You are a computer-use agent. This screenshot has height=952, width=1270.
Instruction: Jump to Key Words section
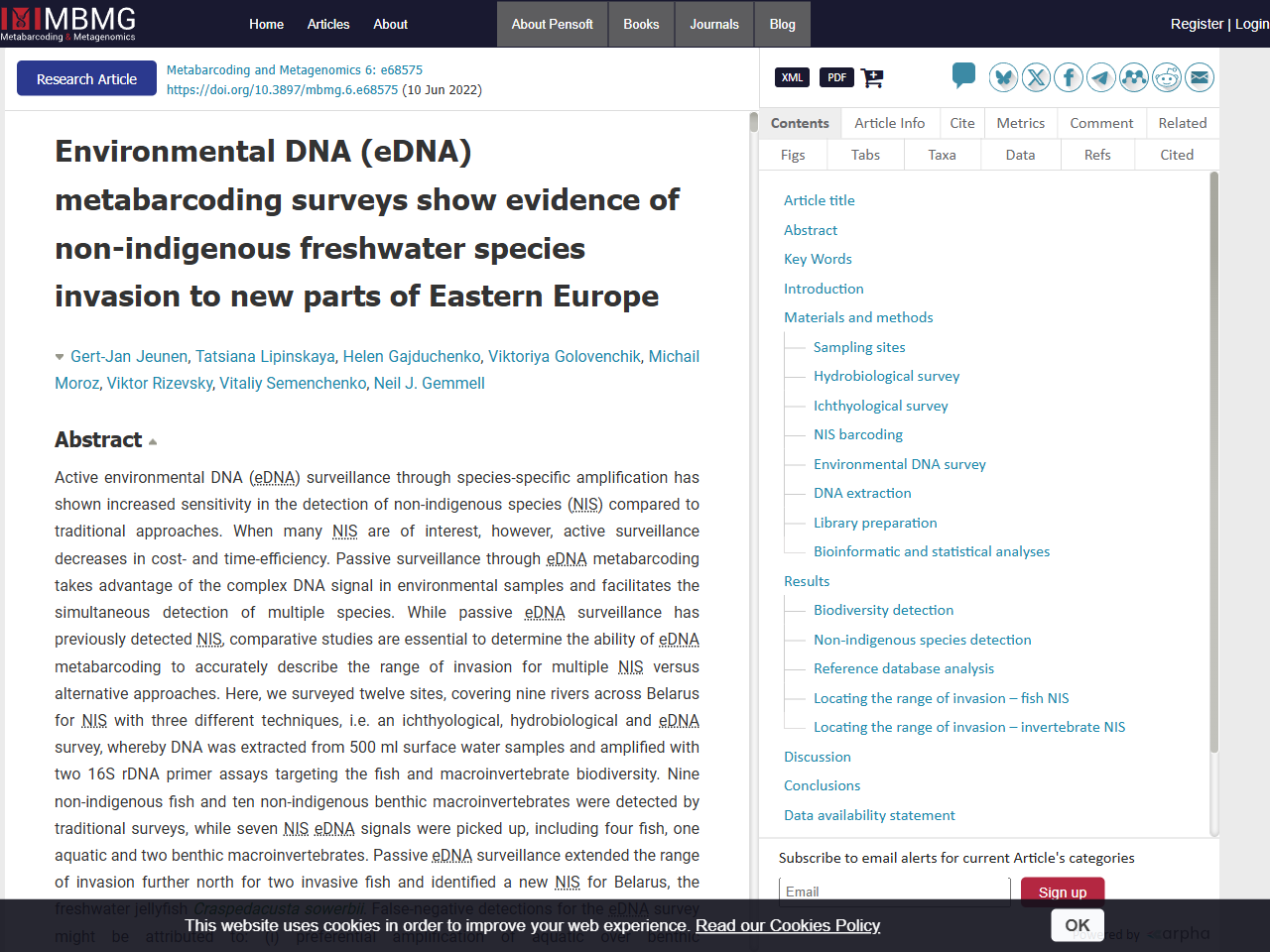click(818, 259)
